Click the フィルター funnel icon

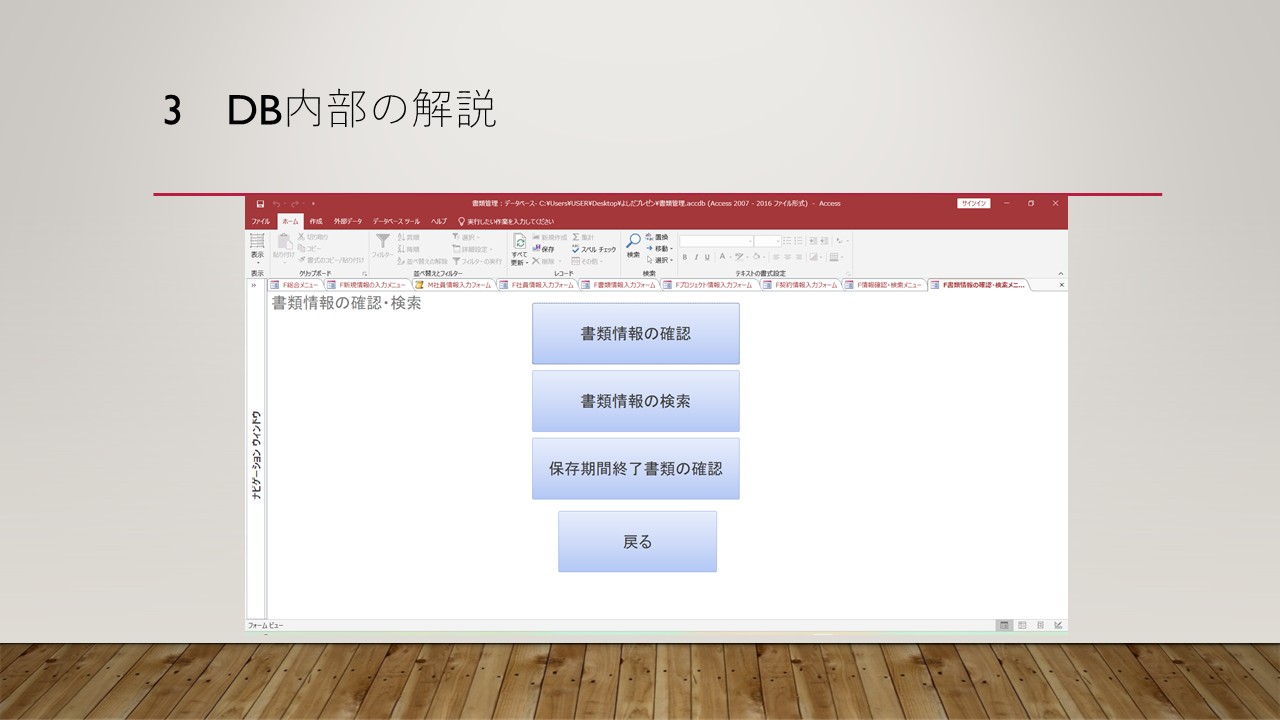click(382, 243)
